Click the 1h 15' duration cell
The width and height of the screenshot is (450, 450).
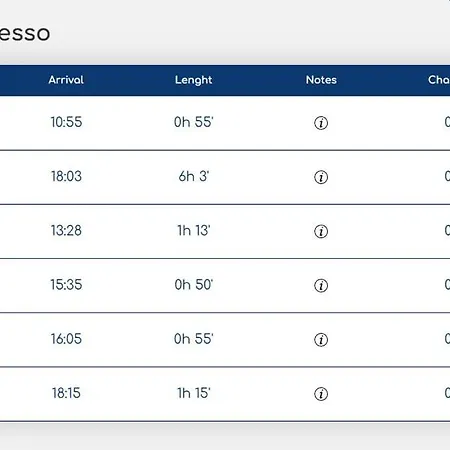point(194,393)
